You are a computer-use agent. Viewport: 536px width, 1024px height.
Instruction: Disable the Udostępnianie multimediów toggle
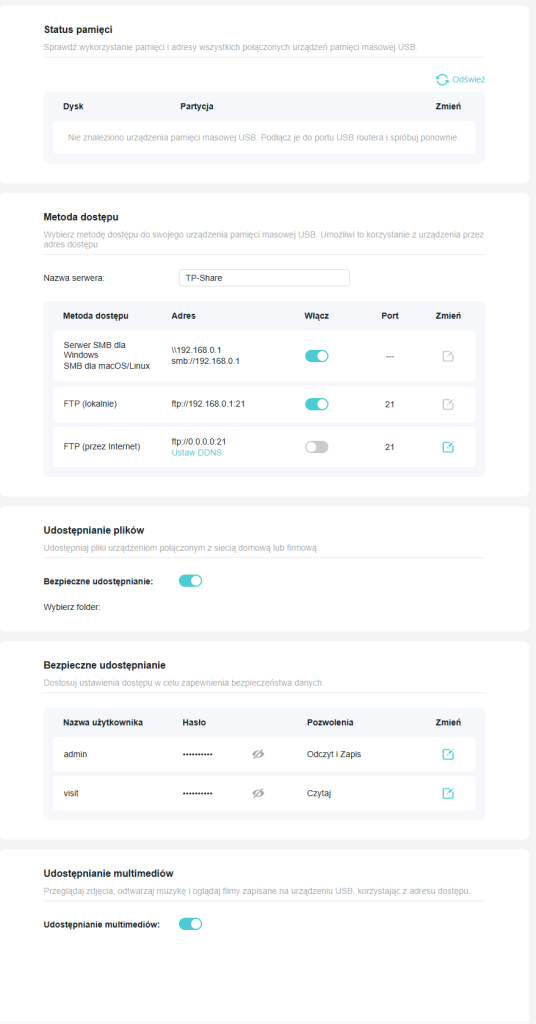(x=191, y=924)
